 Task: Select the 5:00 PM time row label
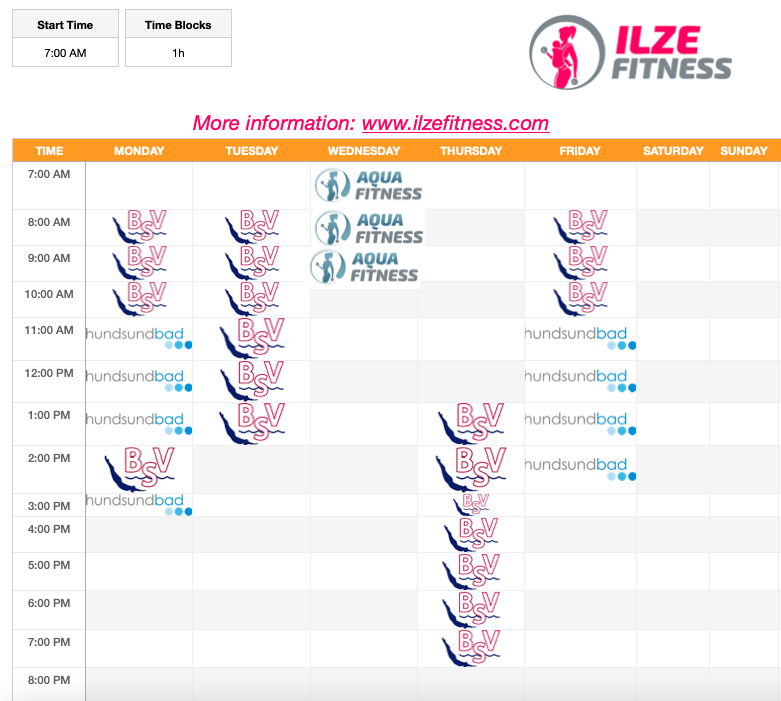point(49,565)
